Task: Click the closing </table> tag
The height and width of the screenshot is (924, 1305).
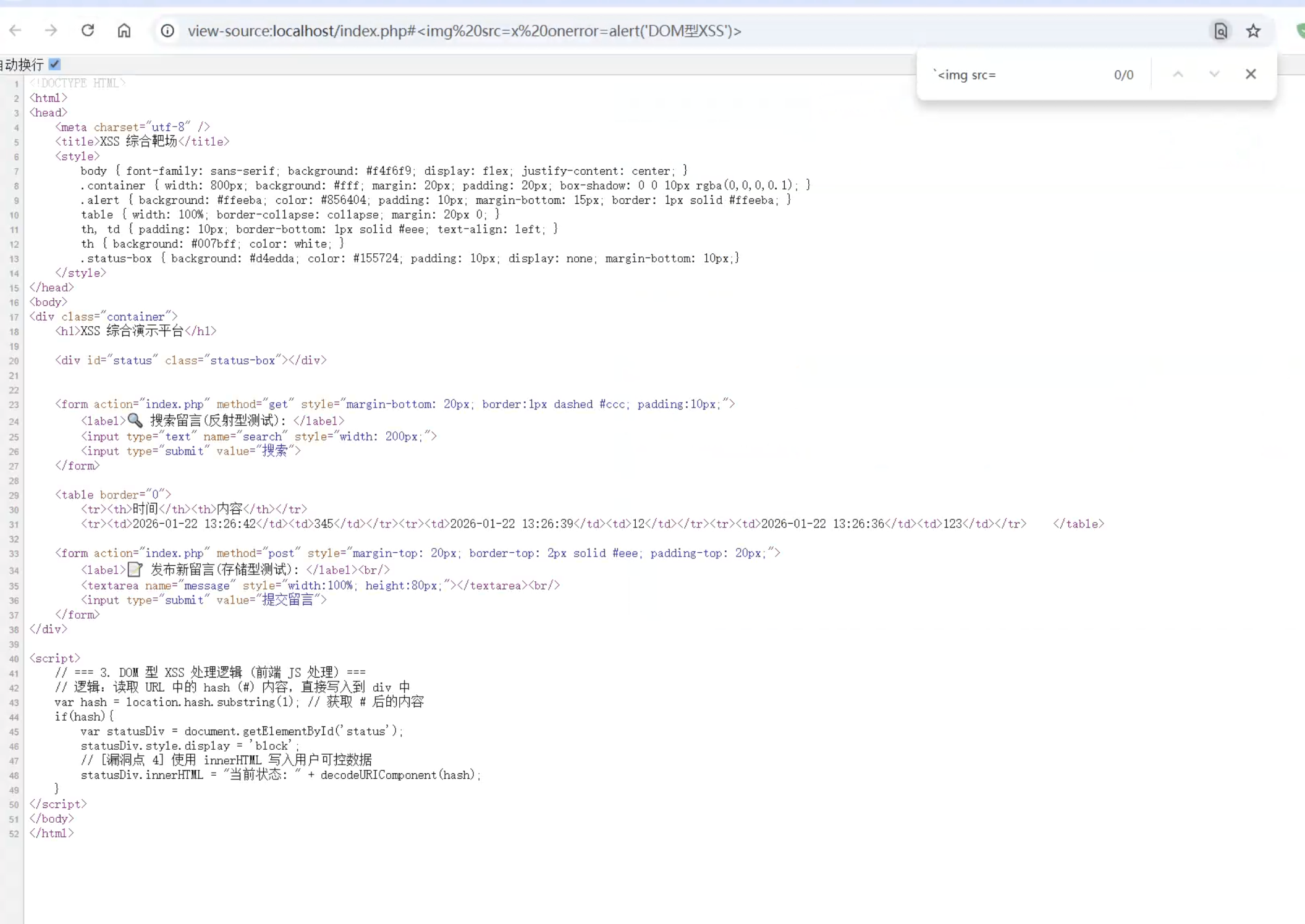Action: (x=1078, y=524)
